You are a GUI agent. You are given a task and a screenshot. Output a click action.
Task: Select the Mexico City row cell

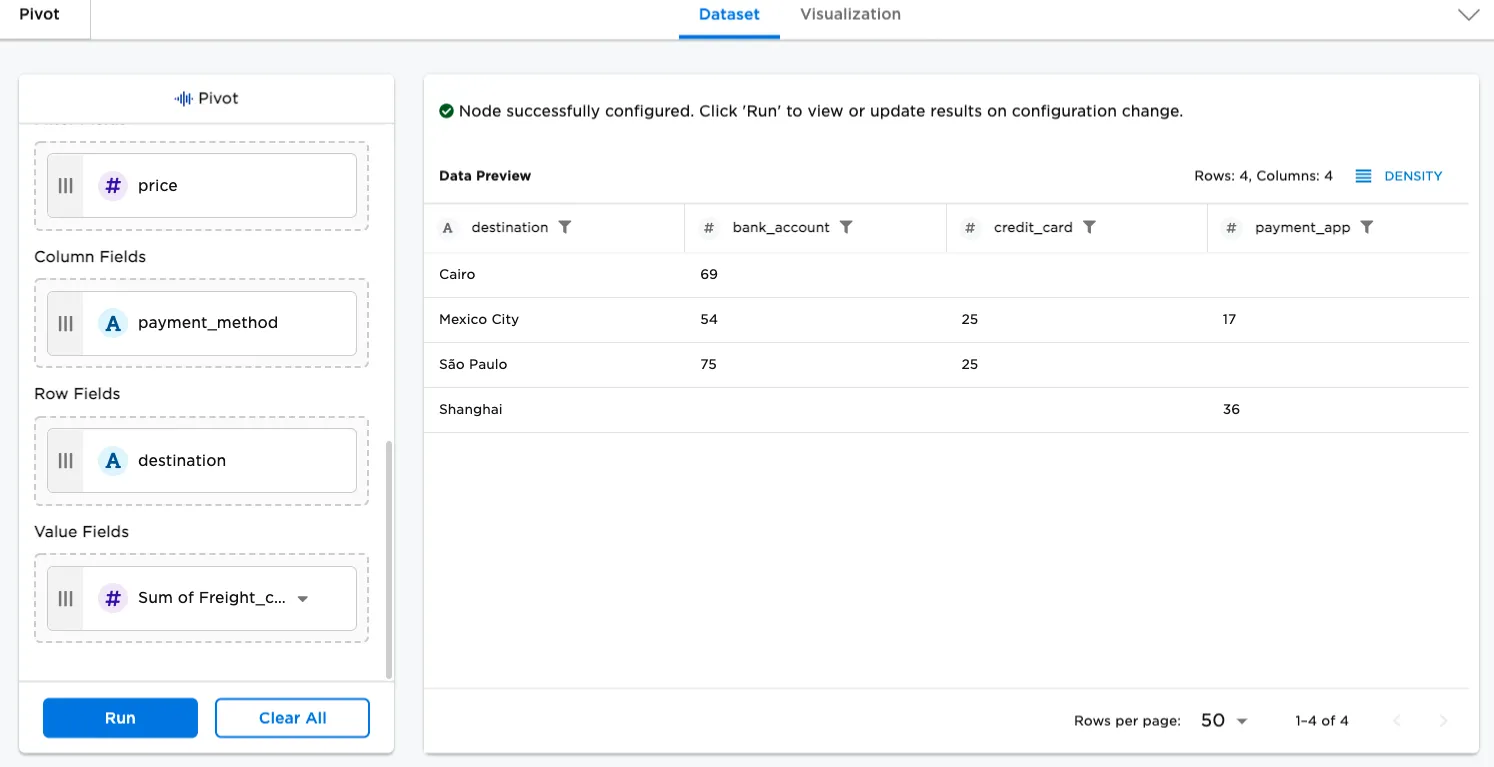(479, 320)
